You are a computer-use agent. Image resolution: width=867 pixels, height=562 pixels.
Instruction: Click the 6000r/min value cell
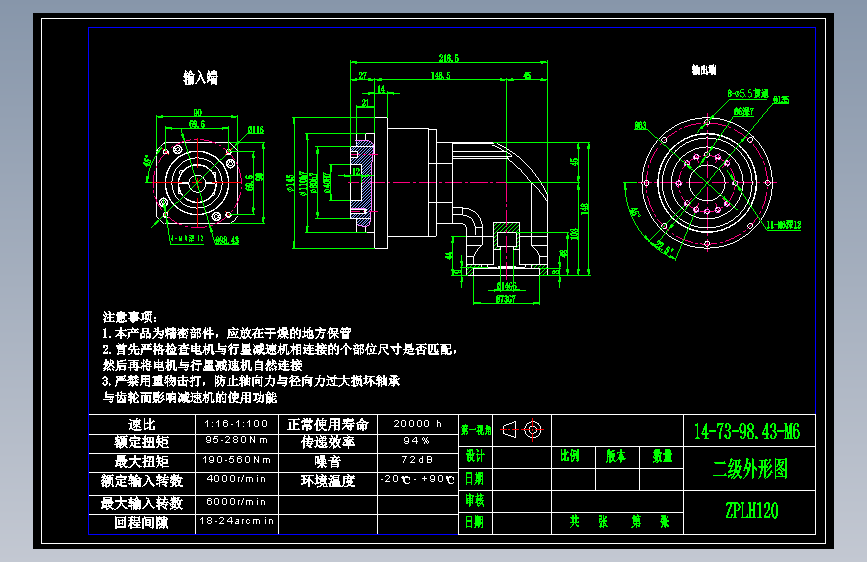[x=236, y=502]
